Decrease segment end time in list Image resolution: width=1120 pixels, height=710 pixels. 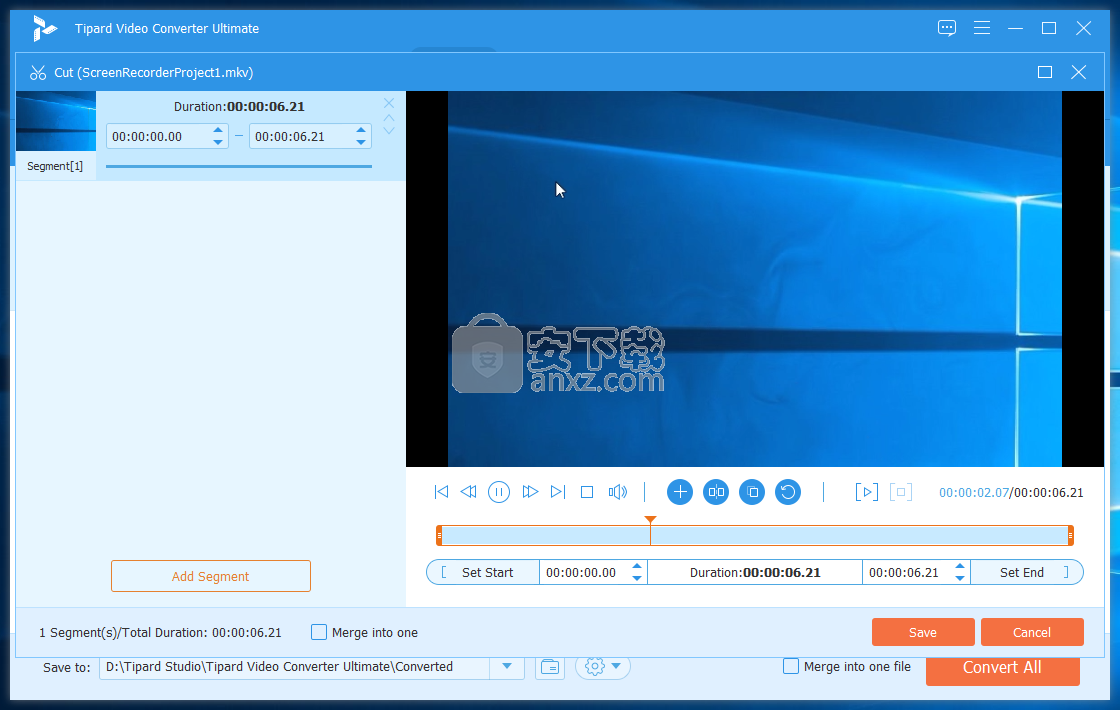point(361,142)
